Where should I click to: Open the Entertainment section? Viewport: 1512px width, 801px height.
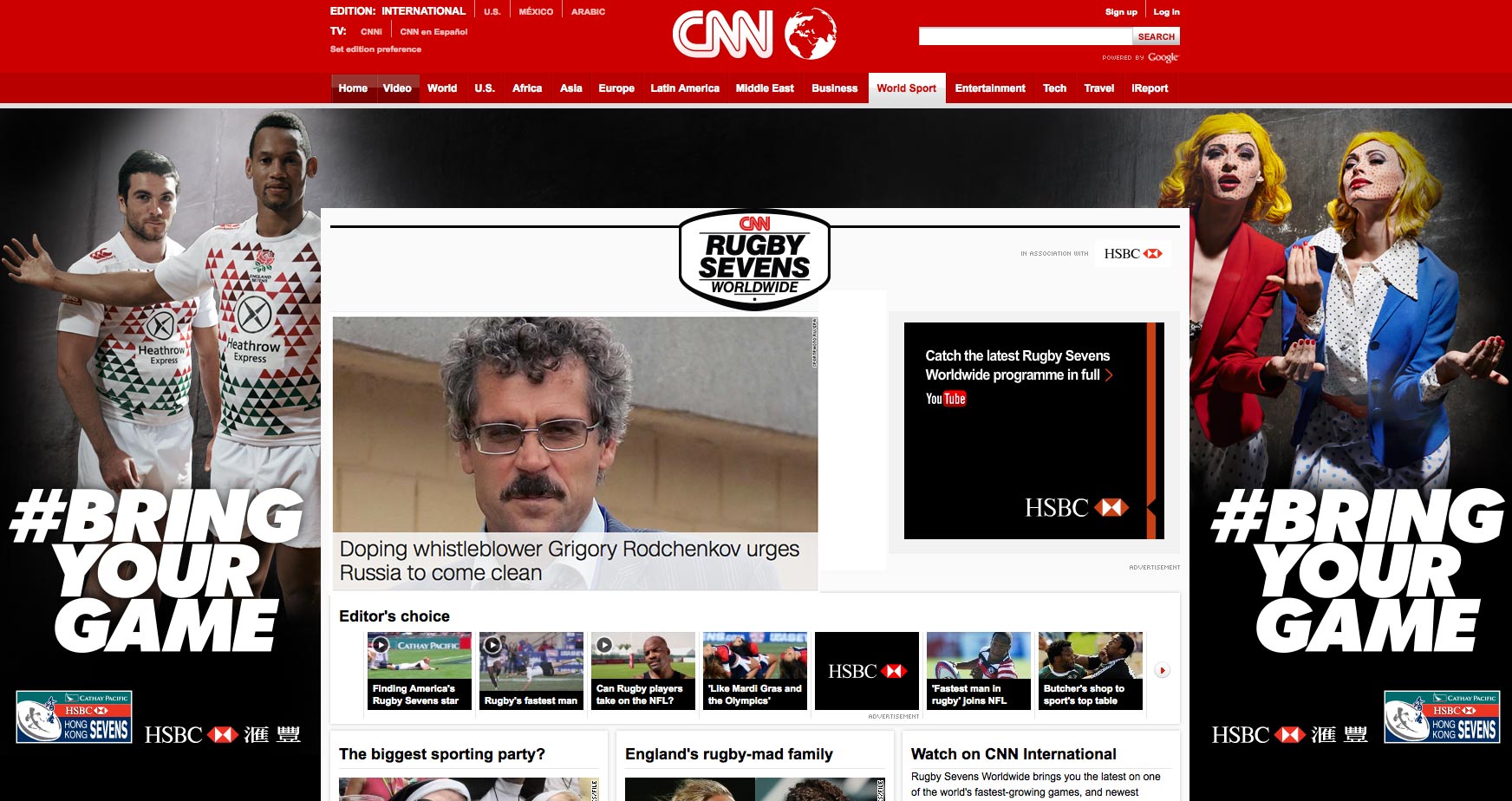point(990,88)
